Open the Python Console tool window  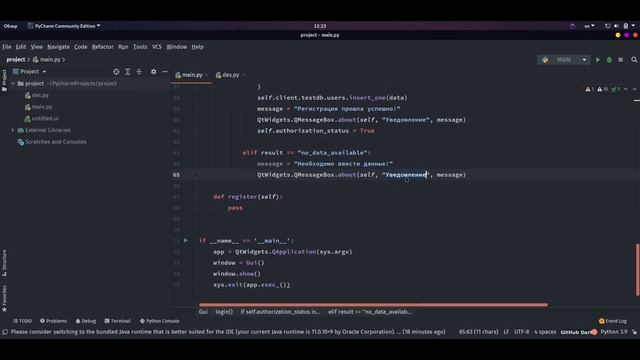pyautogui.click(x=160, y=321)
